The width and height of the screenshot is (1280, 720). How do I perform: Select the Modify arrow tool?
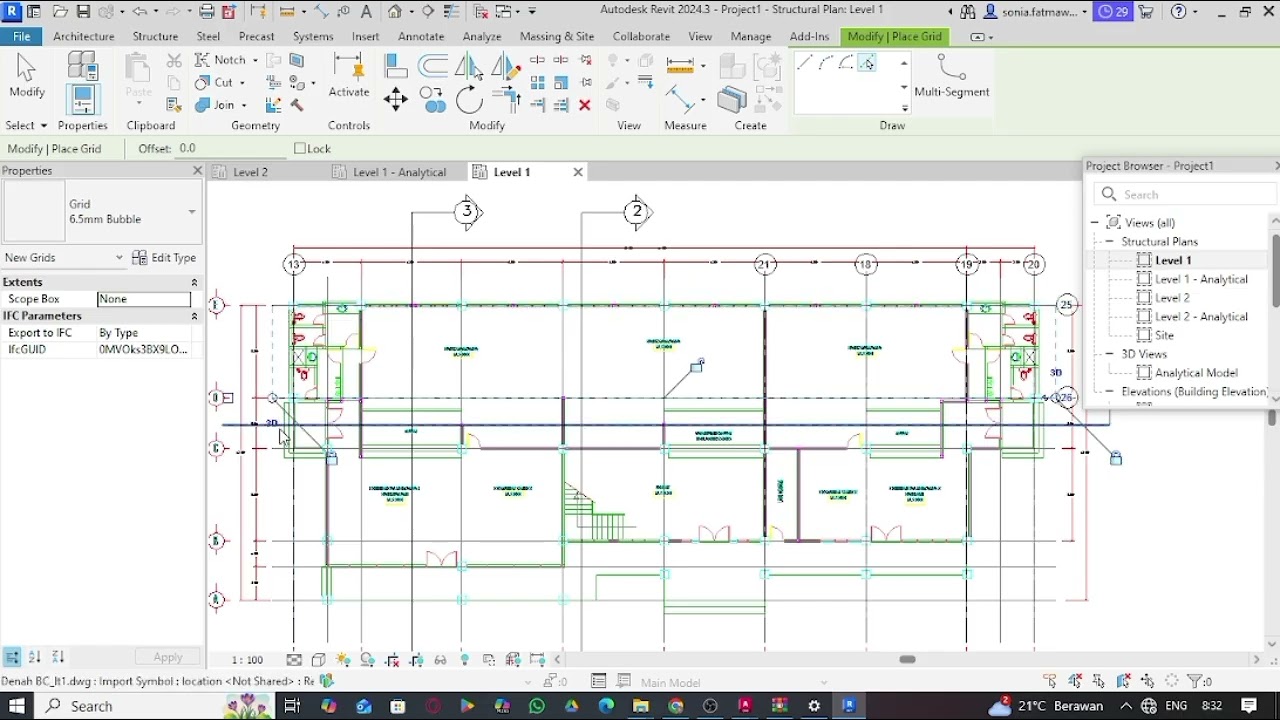26,77
